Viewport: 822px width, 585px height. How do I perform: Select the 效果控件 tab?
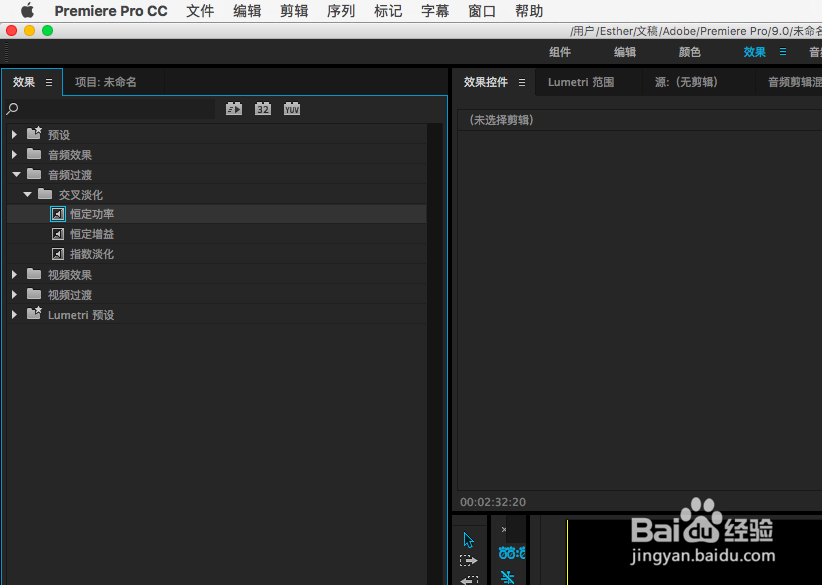coord(485,82)
